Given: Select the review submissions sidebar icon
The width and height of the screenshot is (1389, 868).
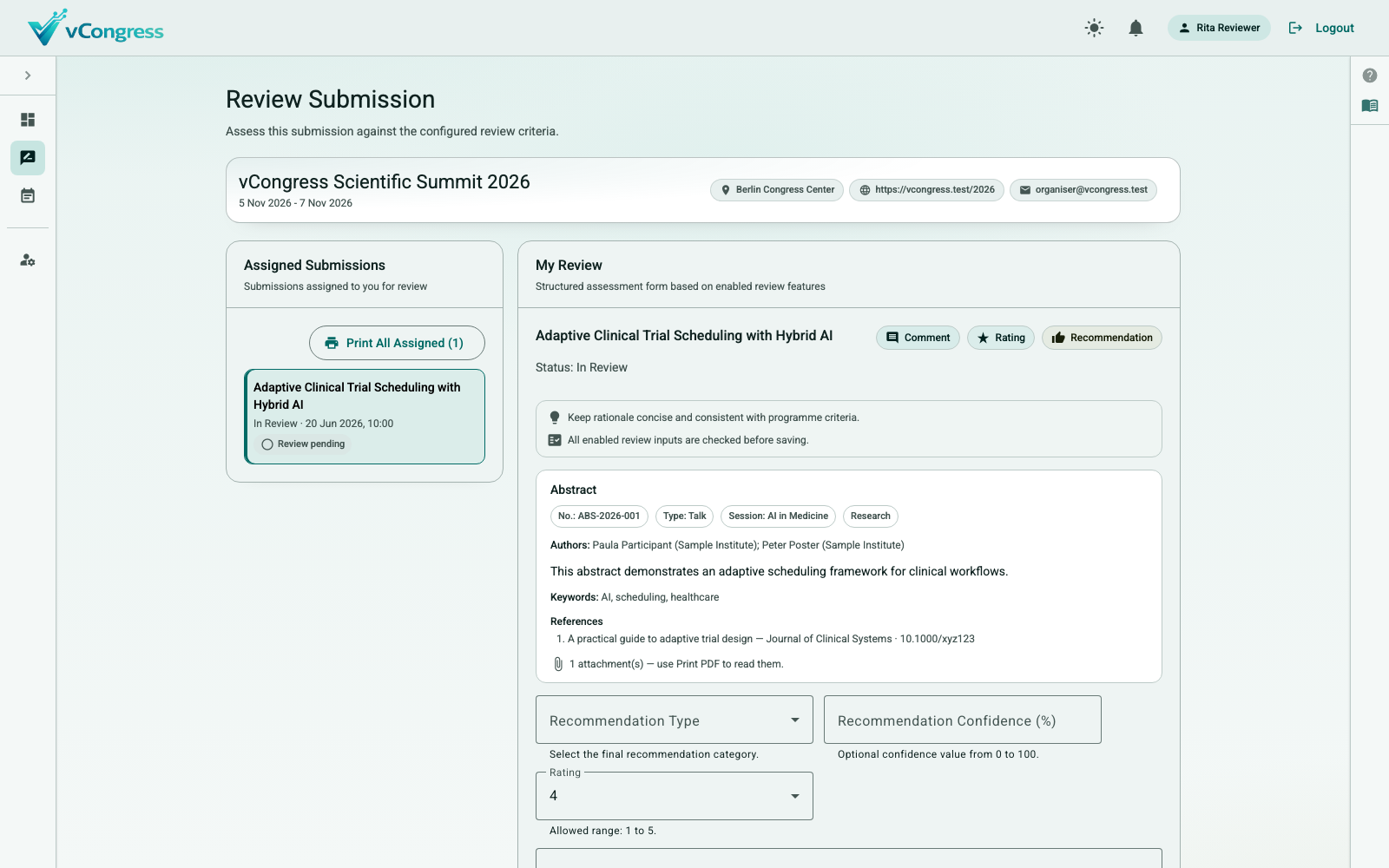Looking at the screenshot, I should click(28, 158).
